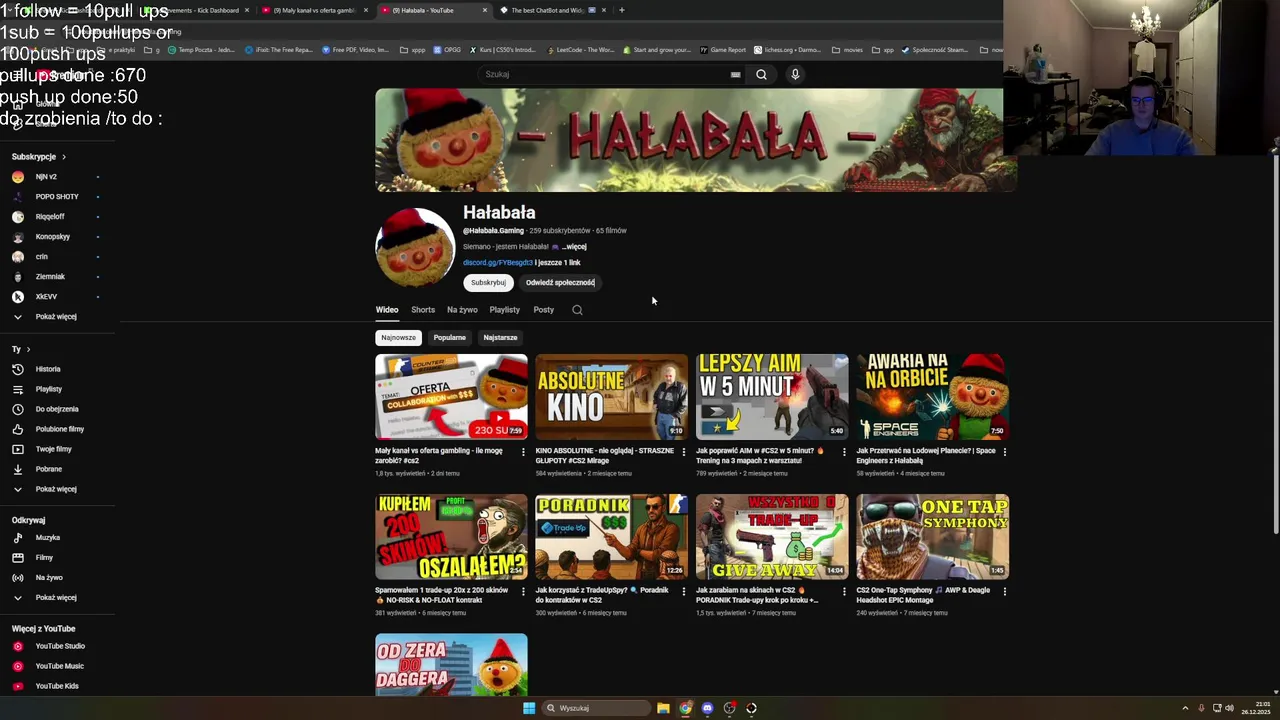The height and width of the screenshot is (720, 1280).
Task: Open Windows Start menu
Action: click(x=529, y=708)
